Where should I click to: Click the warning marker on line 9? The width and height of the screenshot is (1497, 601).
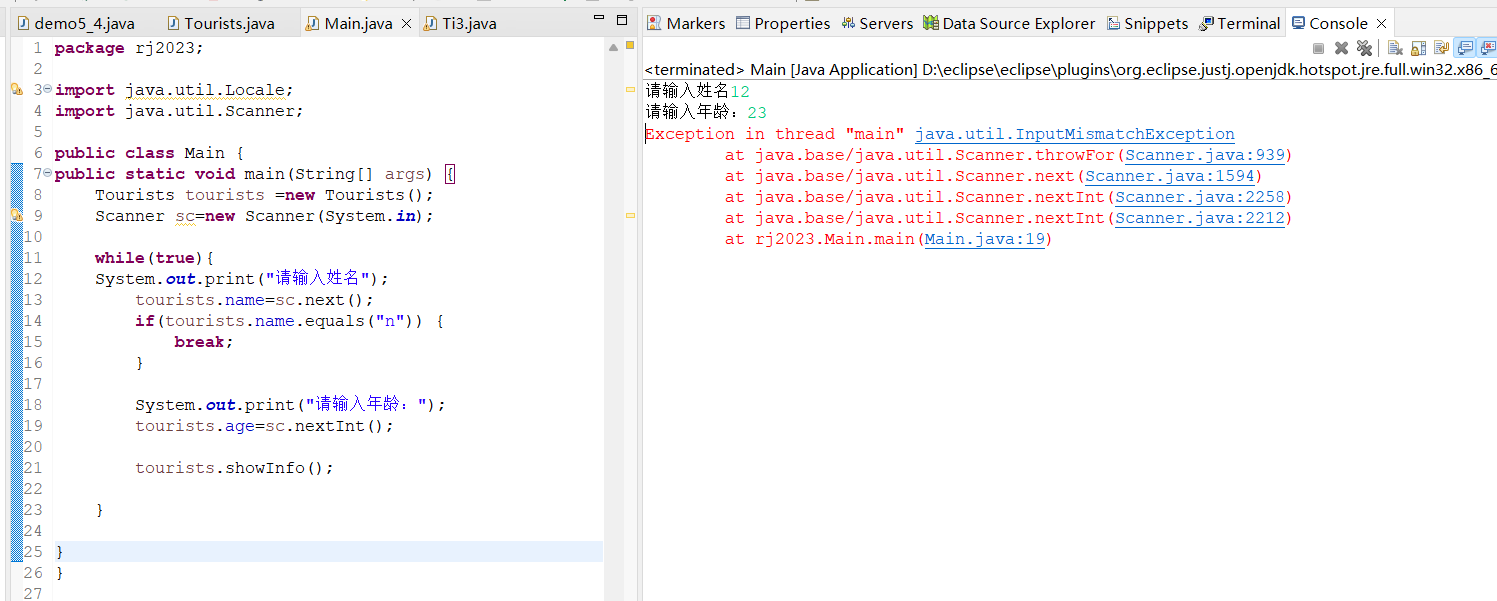click(x=16, y=216)
